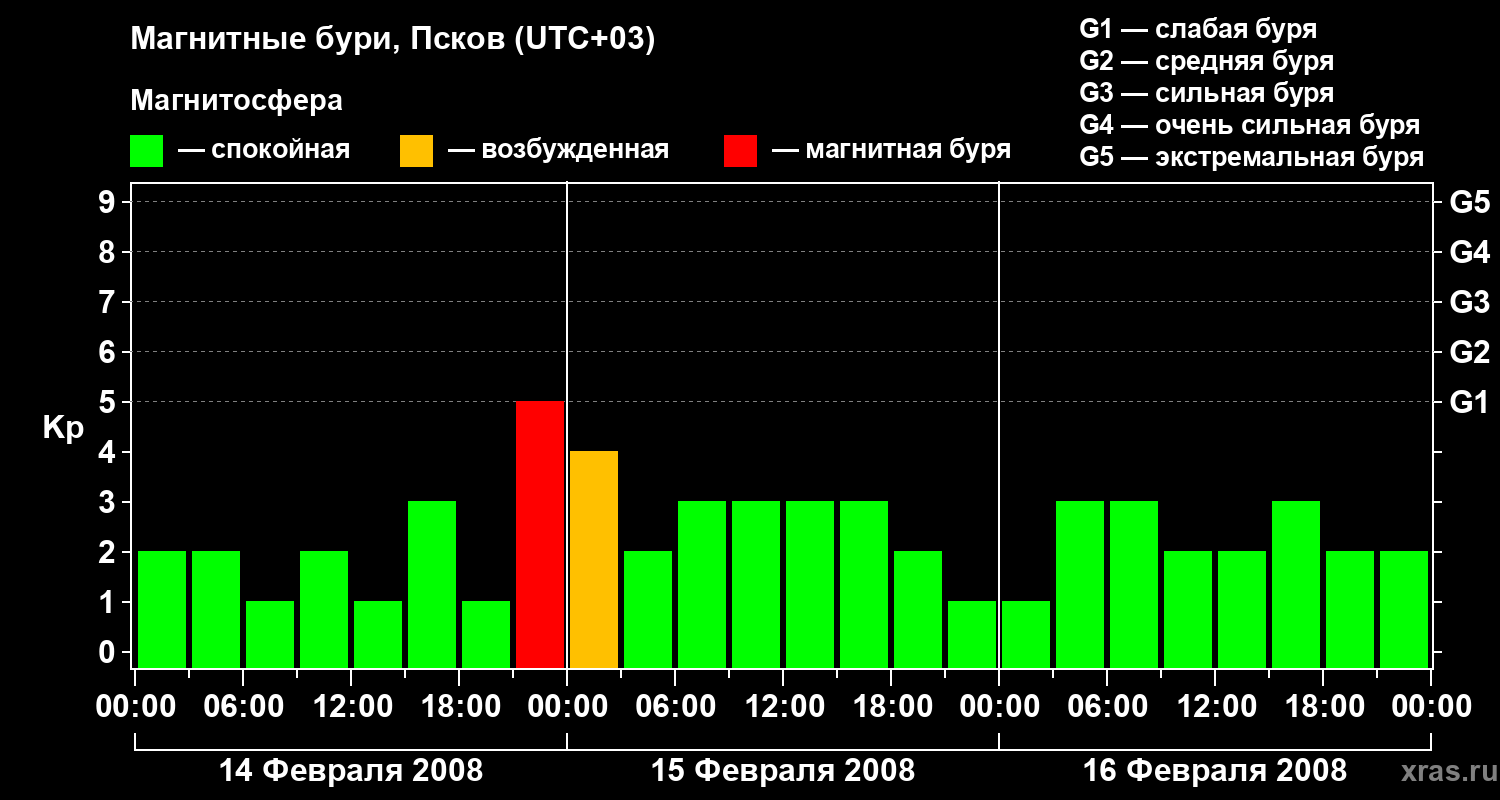Click the 'G2 — средняя буря' legend line

pos(1206,61)
